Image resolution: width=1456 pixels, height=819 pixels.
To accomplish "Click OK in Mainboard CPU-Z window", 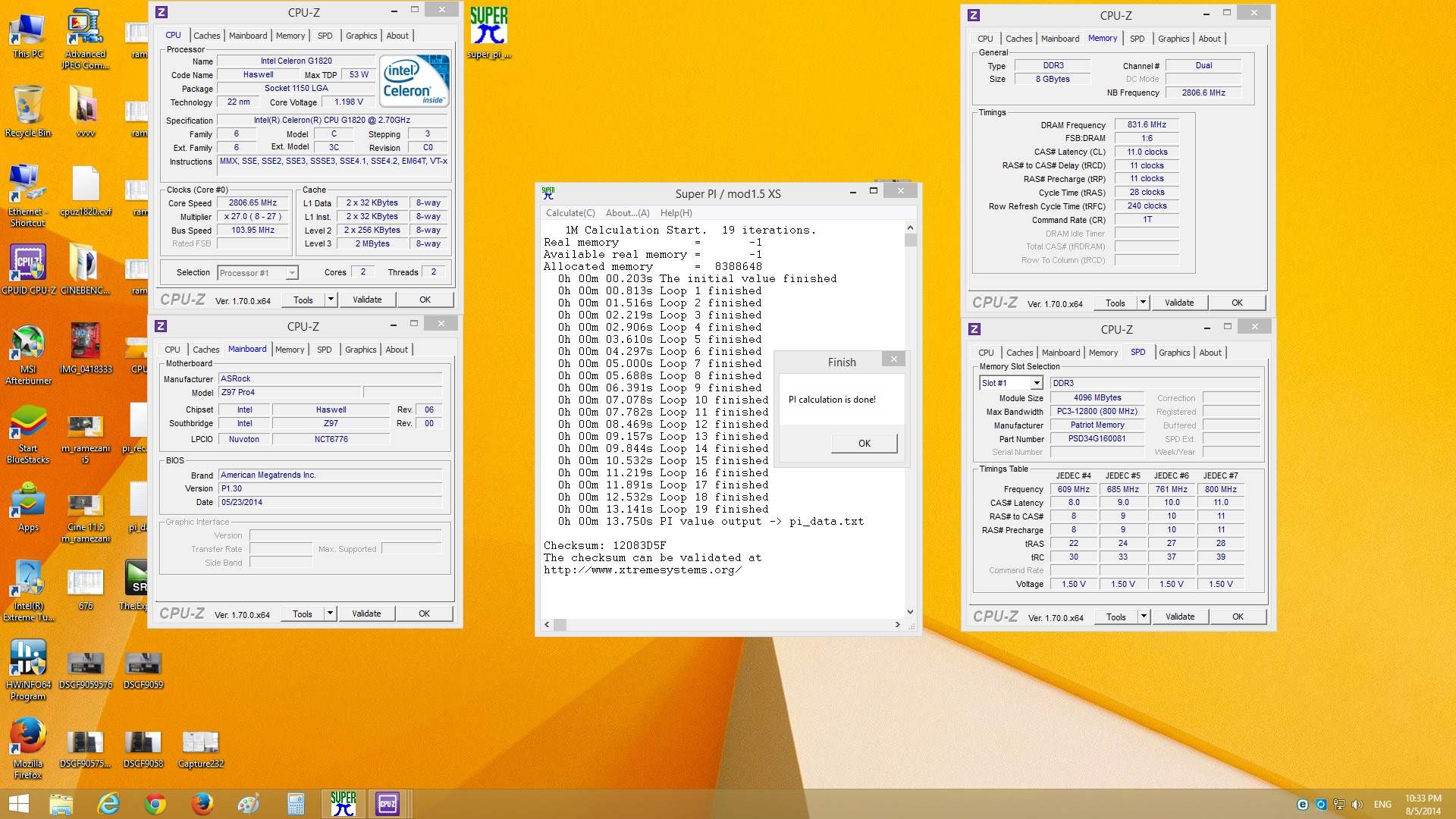I will coord(424,613).
